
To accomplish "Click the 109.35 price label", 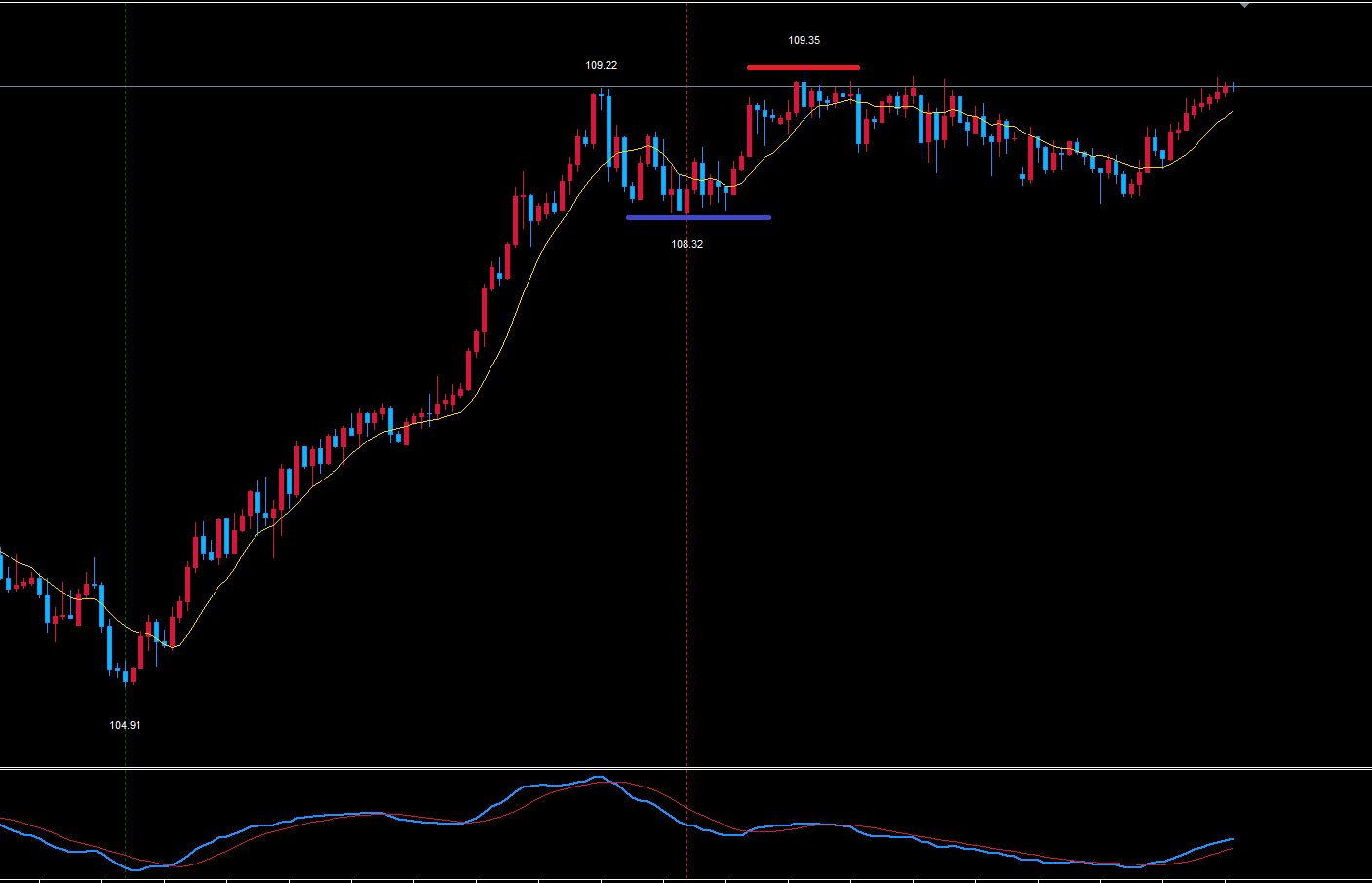I will point(804,40).
